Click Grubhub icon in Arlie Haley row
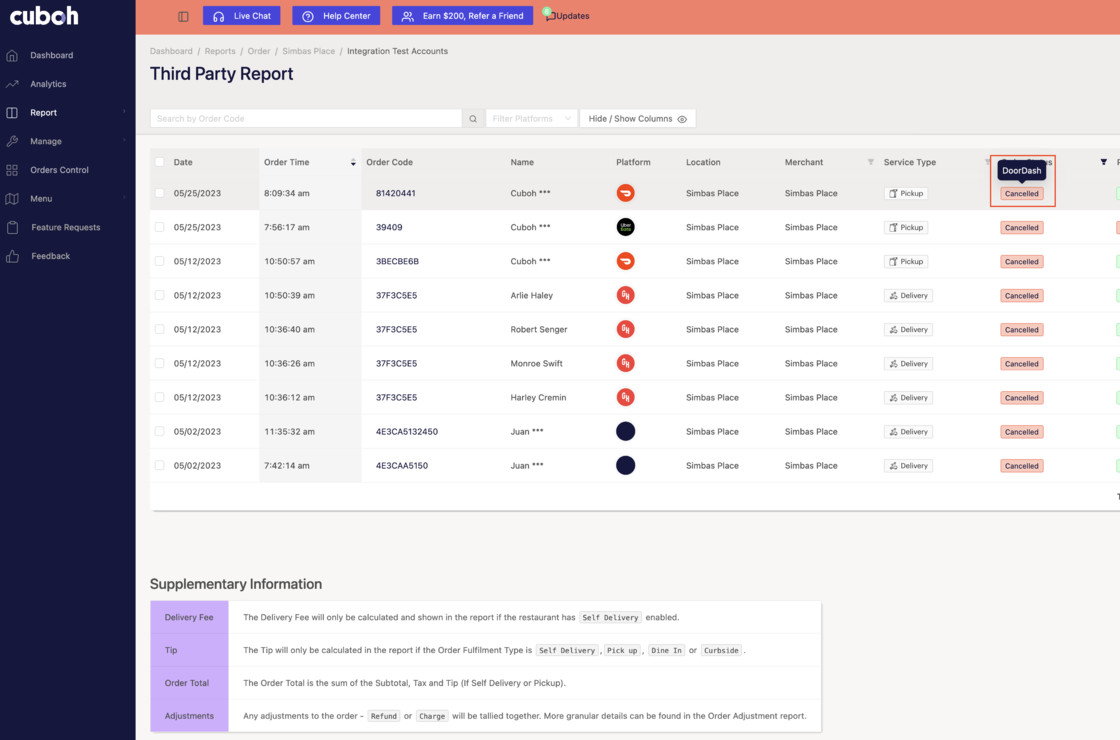Viewport: 1120px width, 740px height. (625, 295)
